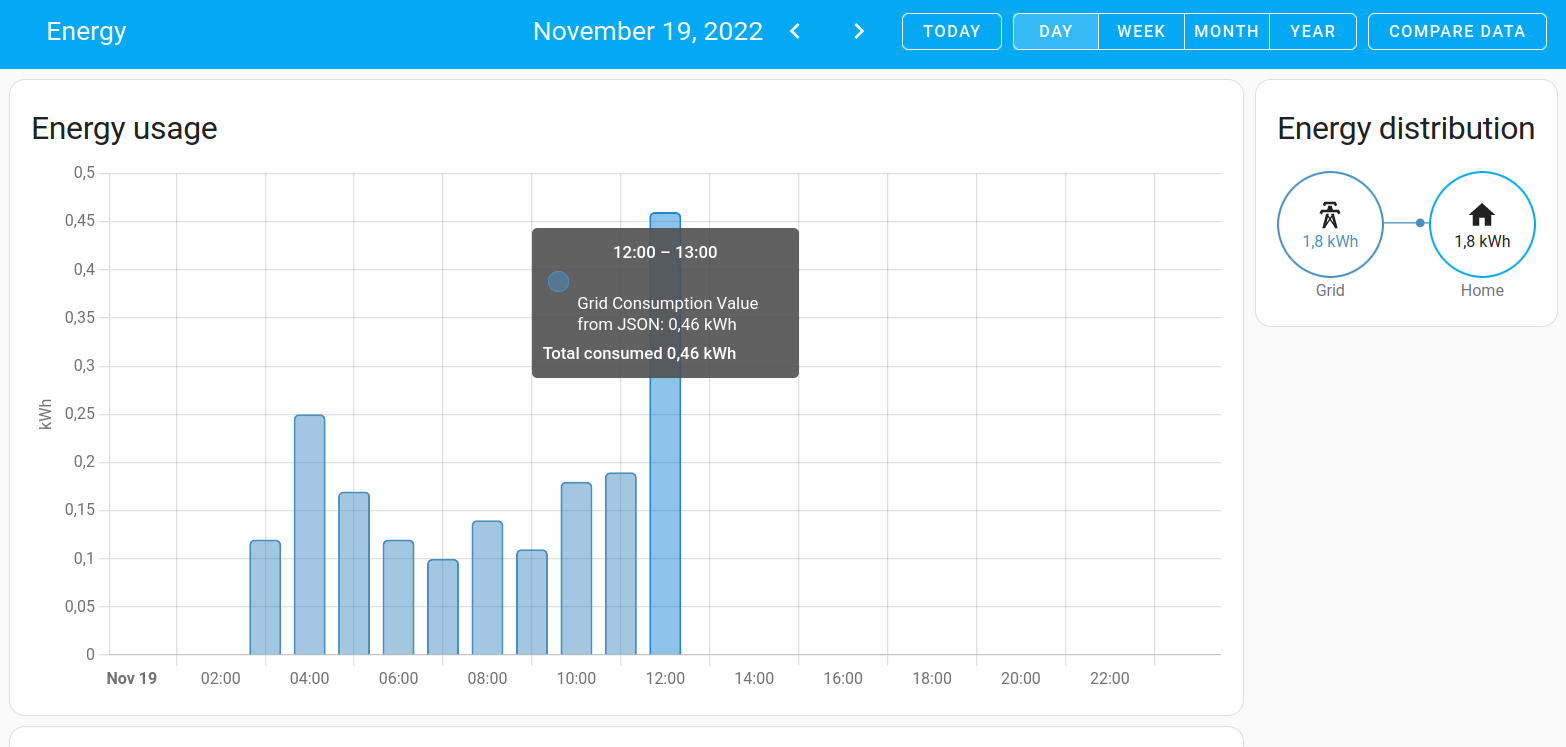Open the COMPARE DATA option
Viewport: 1566px width, 747px height.
click(1456, 31)
